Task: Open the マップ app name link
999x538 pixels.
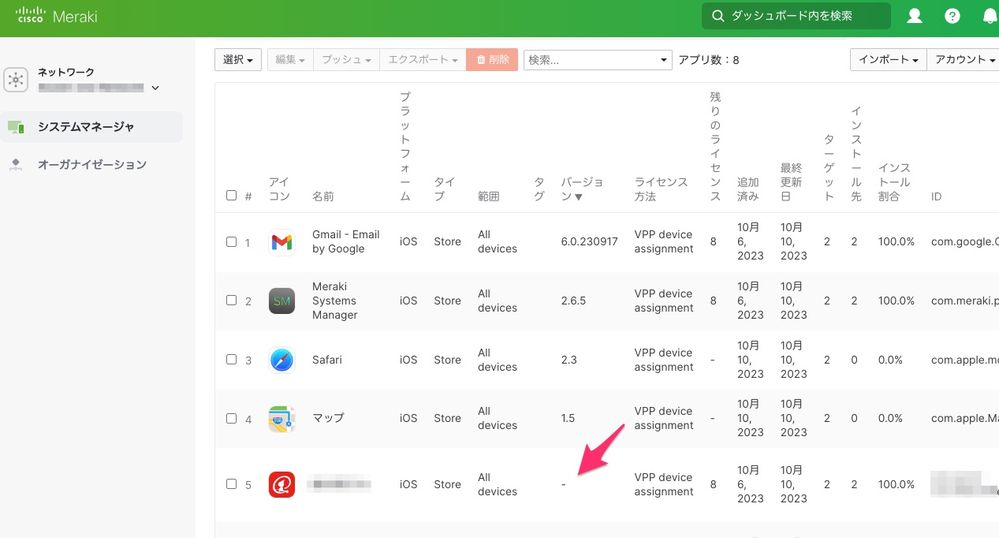Action: 327,418
